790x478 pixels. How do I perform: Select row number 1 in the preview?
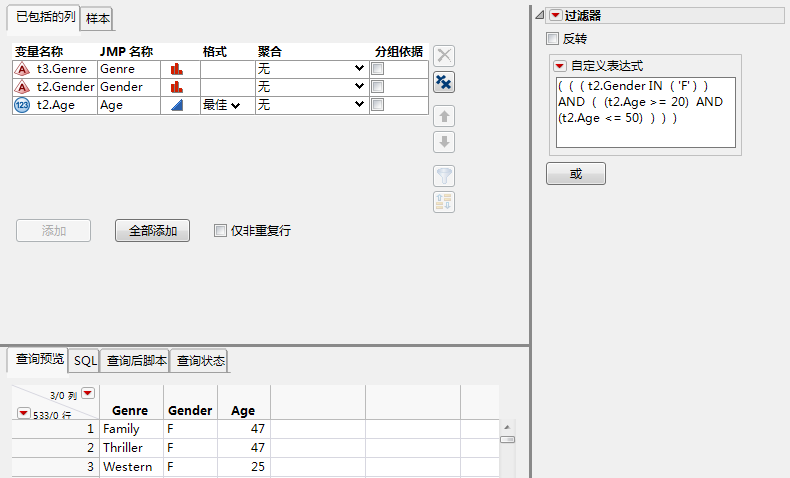(55, 429)
